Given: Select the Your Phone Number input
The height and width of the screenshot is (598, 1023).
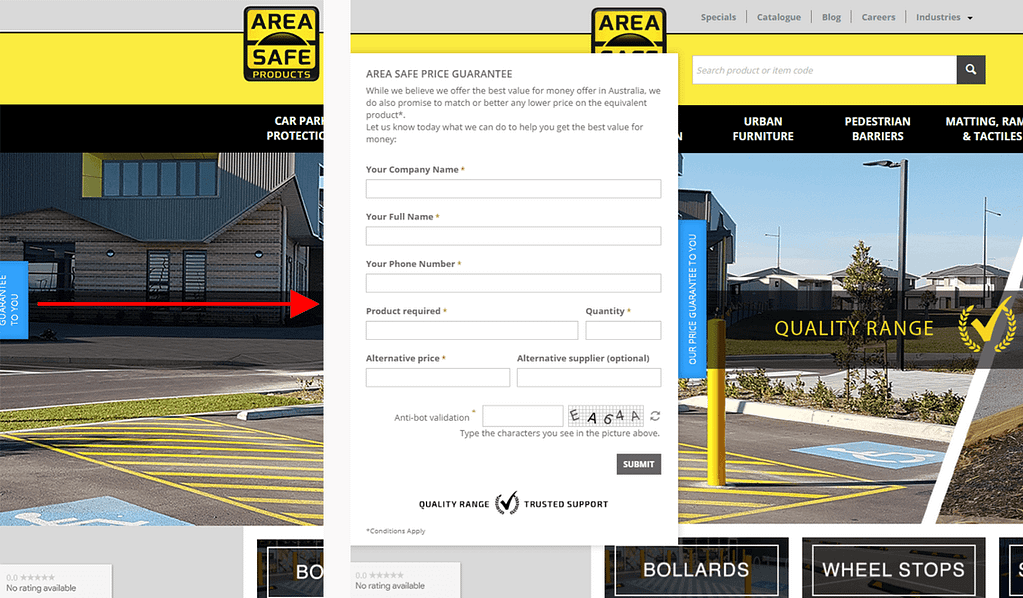Looking at the screenshot, I should point(513,283).
